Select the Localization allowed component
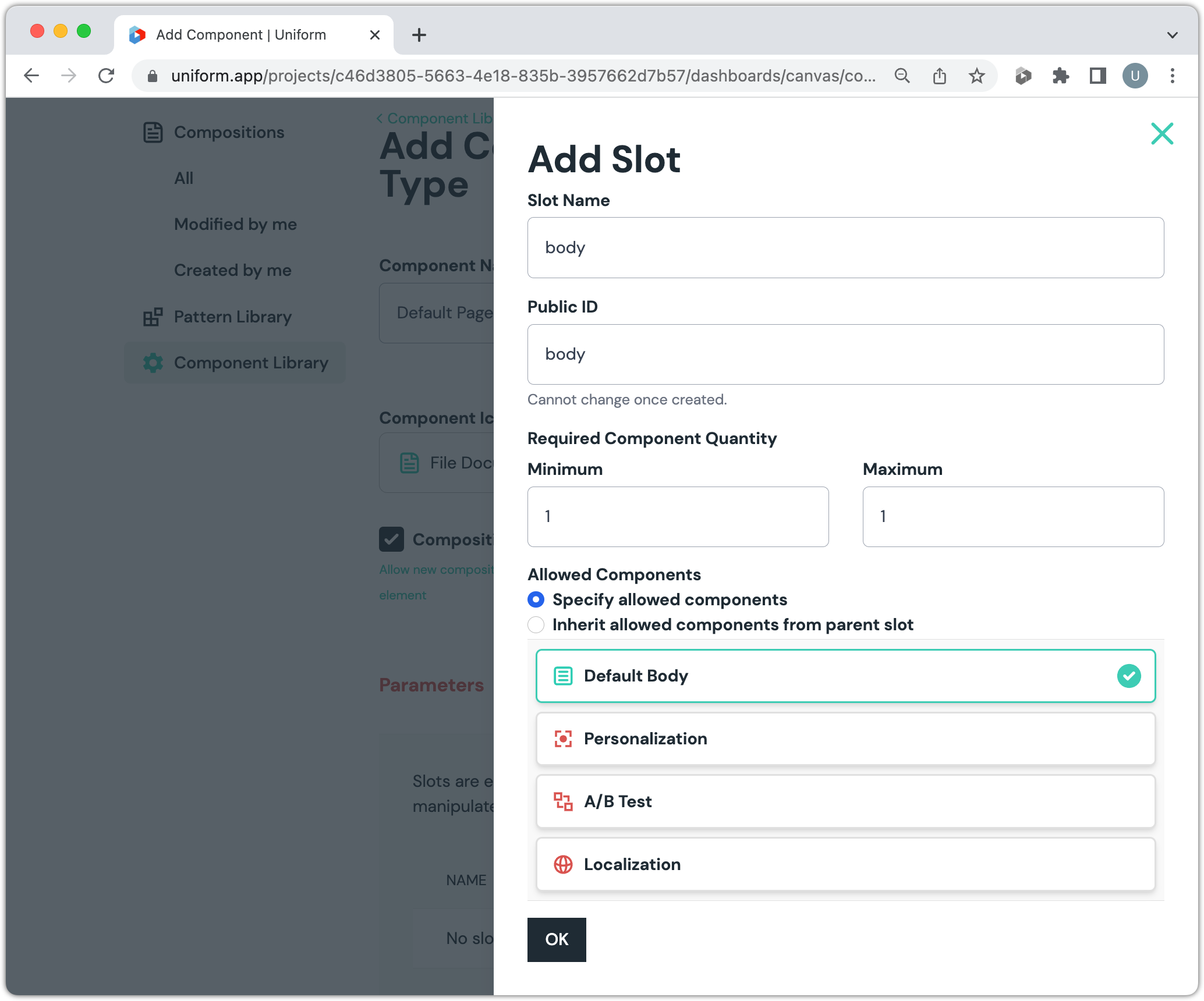Screen dimensions: 1204x1001 tap(845, 864)
